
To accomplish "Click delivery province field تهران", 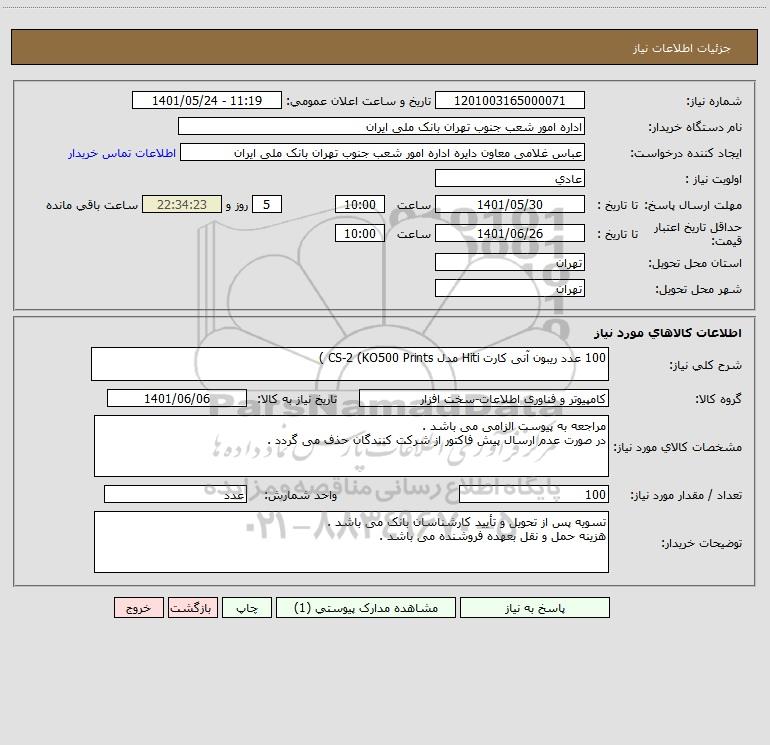I will tap(510, 262).
